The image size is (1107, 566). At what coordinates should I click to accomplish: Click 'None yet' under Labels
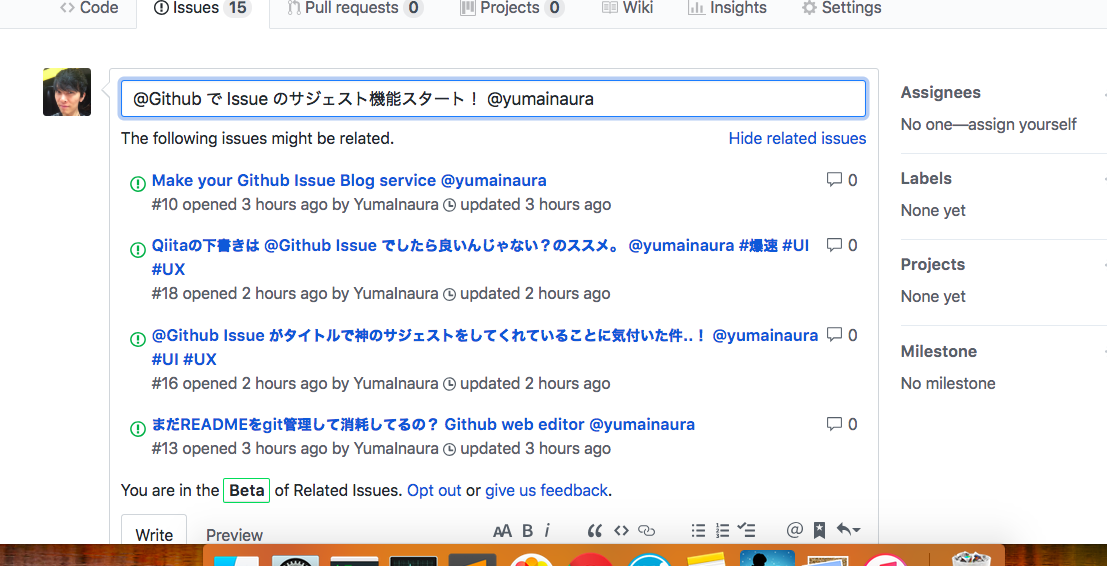pyautogui.click(x=933, y=211)
